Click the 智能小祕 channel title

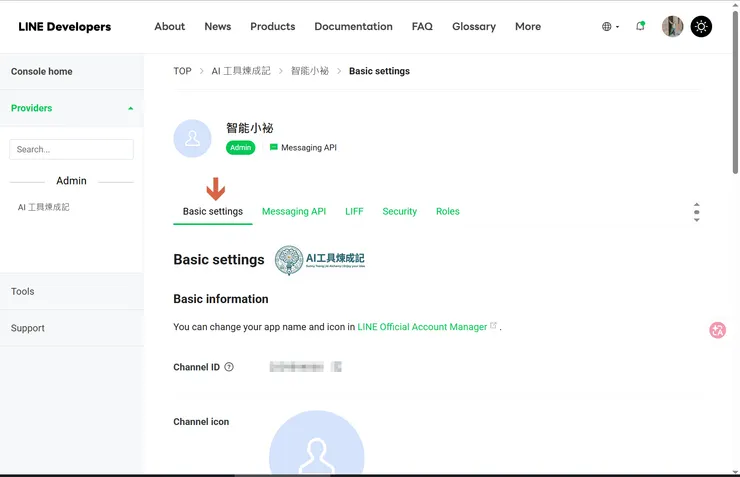250,128
